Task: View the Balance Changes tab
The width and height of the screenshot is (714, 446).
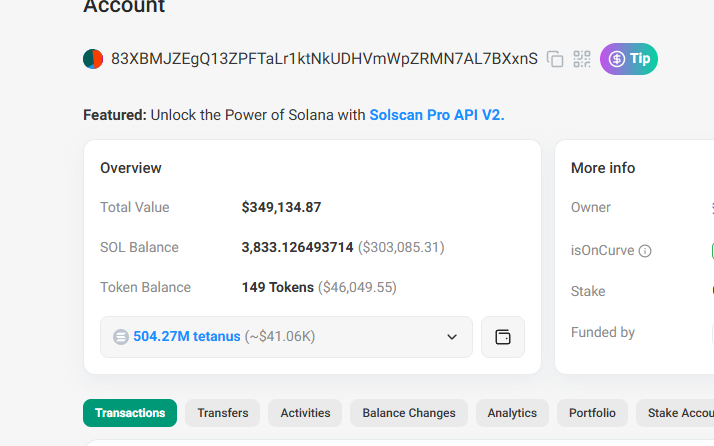Action: pyautogui.click(x=408, y=413)
